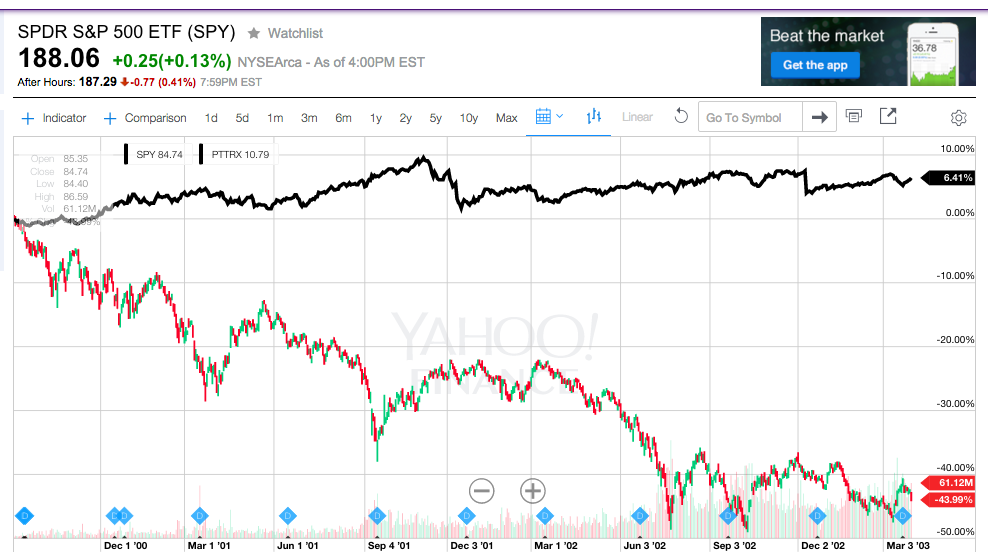Click the reset chart circular arrow

[681, 116]
